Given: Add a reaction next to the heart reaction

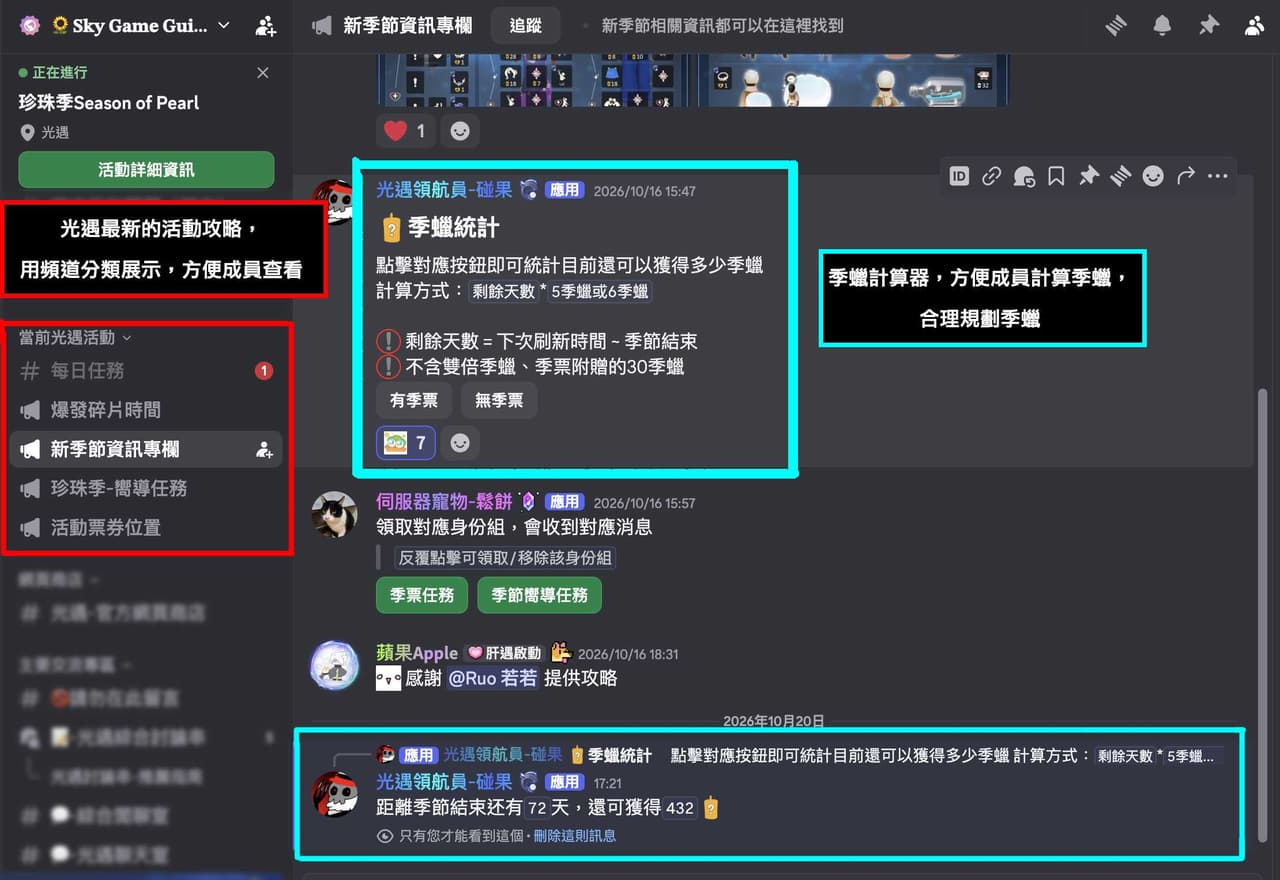Looking at the screenshot, I should (x=459, y=131).
